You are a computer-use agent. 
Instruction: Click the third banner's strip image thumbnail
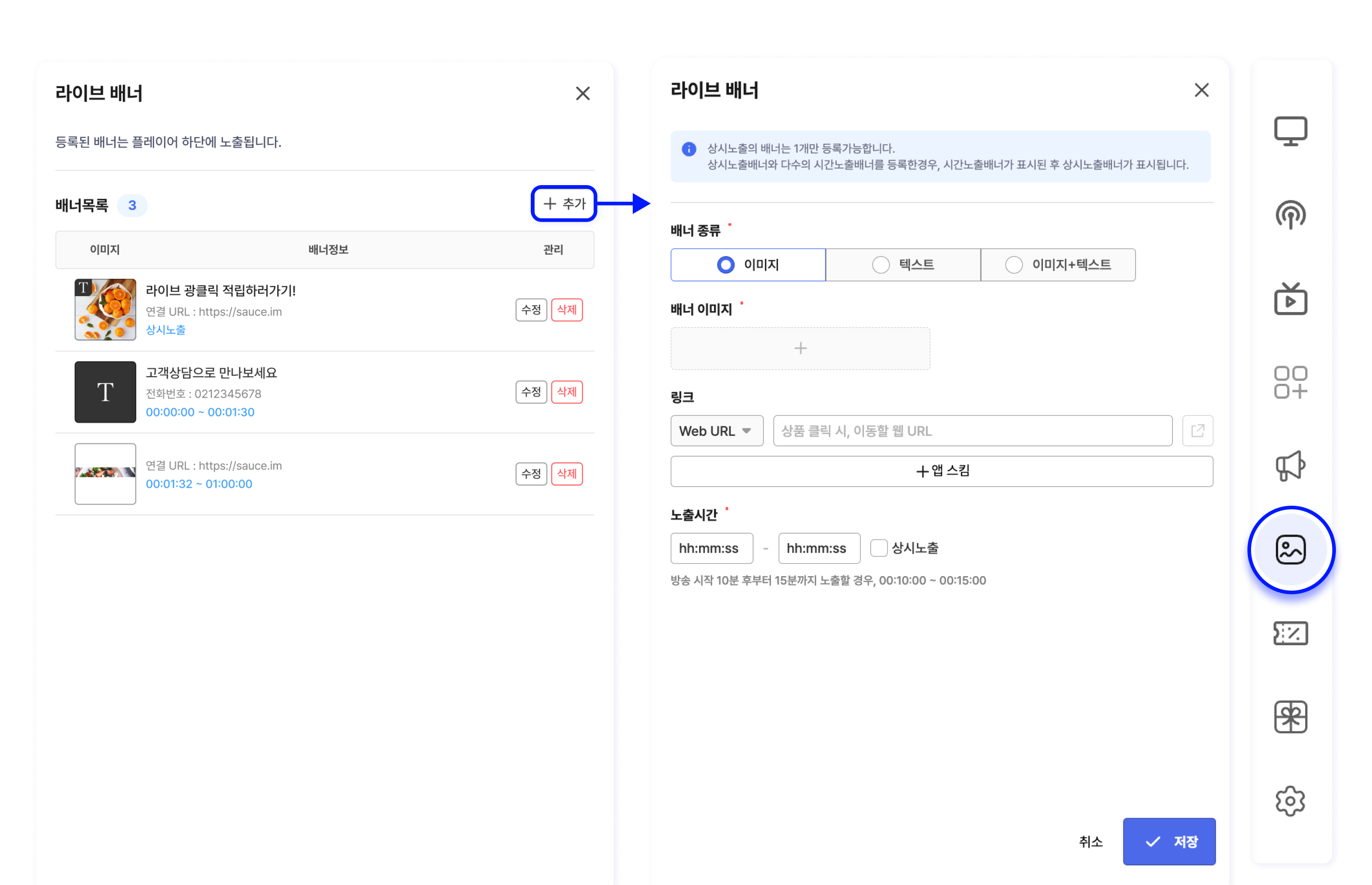pos(105,474)
